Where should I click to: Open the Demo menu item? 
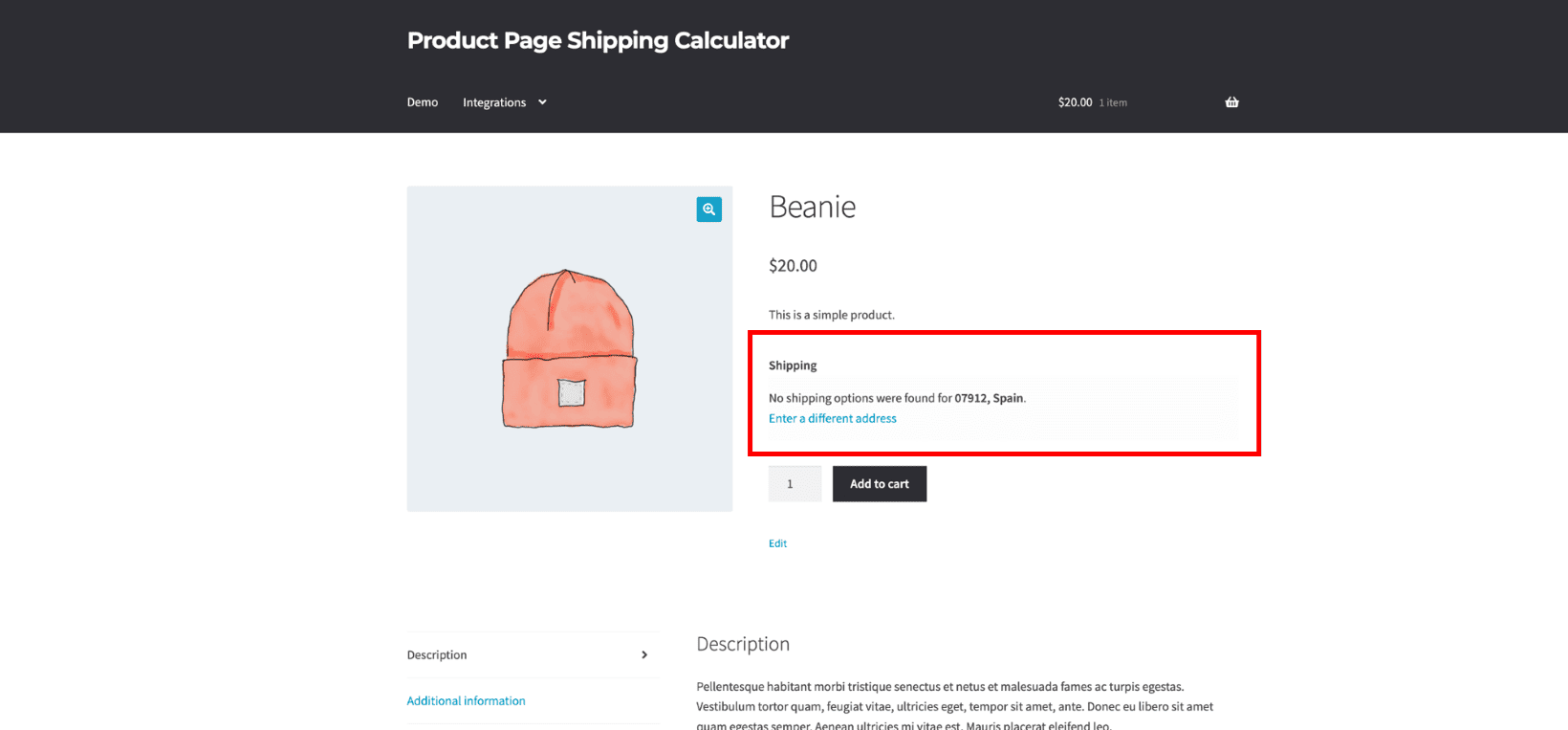click(422, 101)
